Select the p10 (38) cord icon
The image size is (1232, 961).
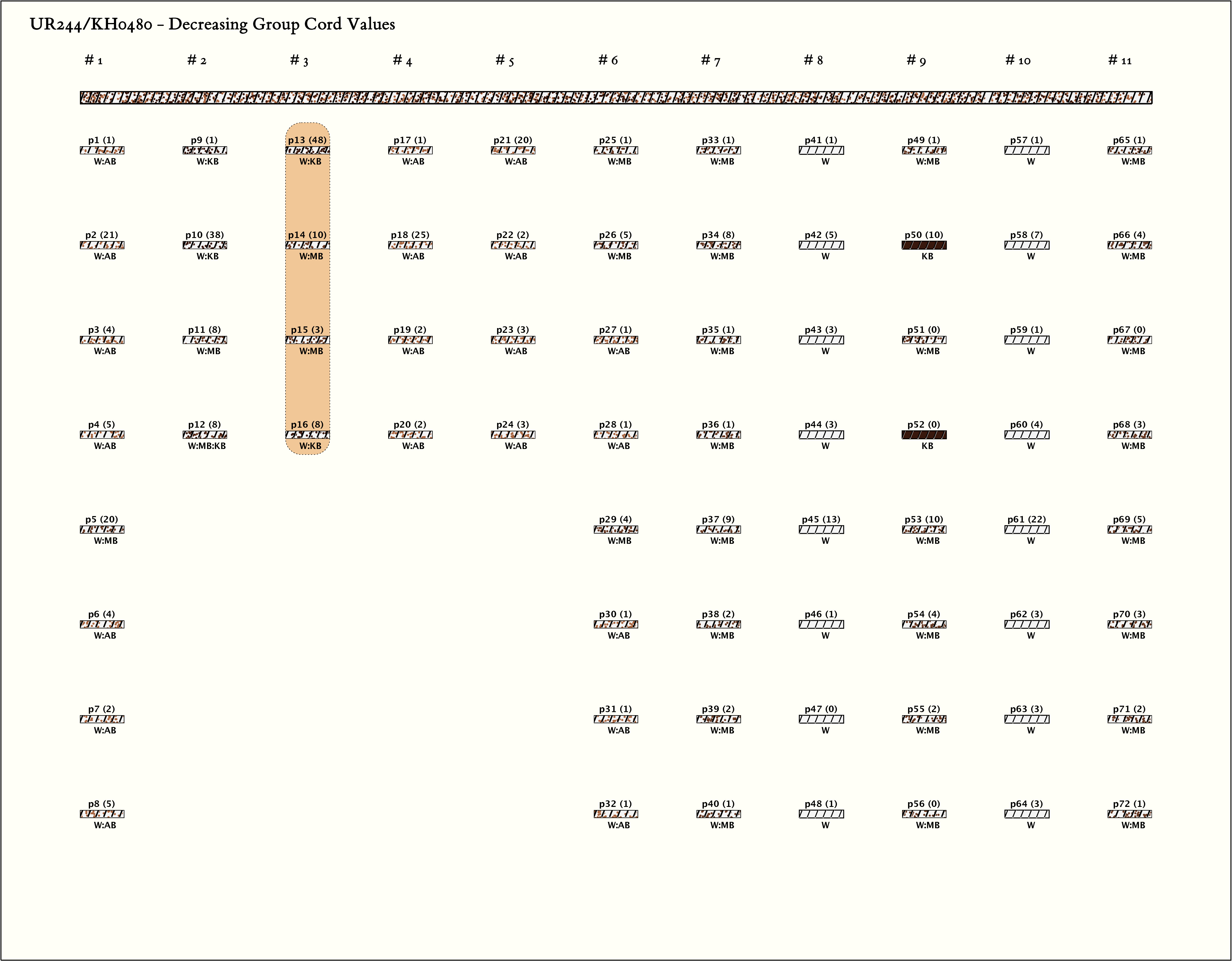pyautogui.click(x=205, y=245)
